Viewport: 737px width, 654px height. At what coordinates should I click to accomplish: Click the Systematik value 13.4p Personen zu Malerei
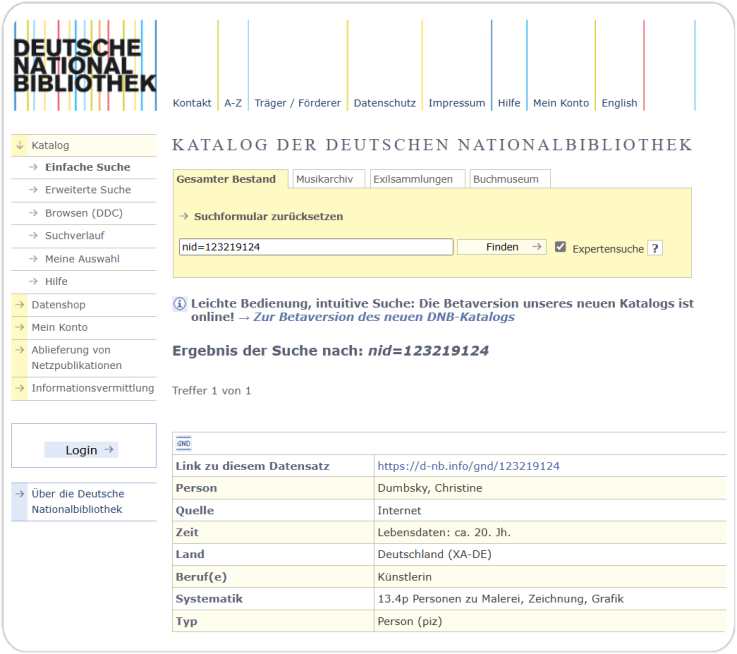pyautogui.click(x=500, y=599)
